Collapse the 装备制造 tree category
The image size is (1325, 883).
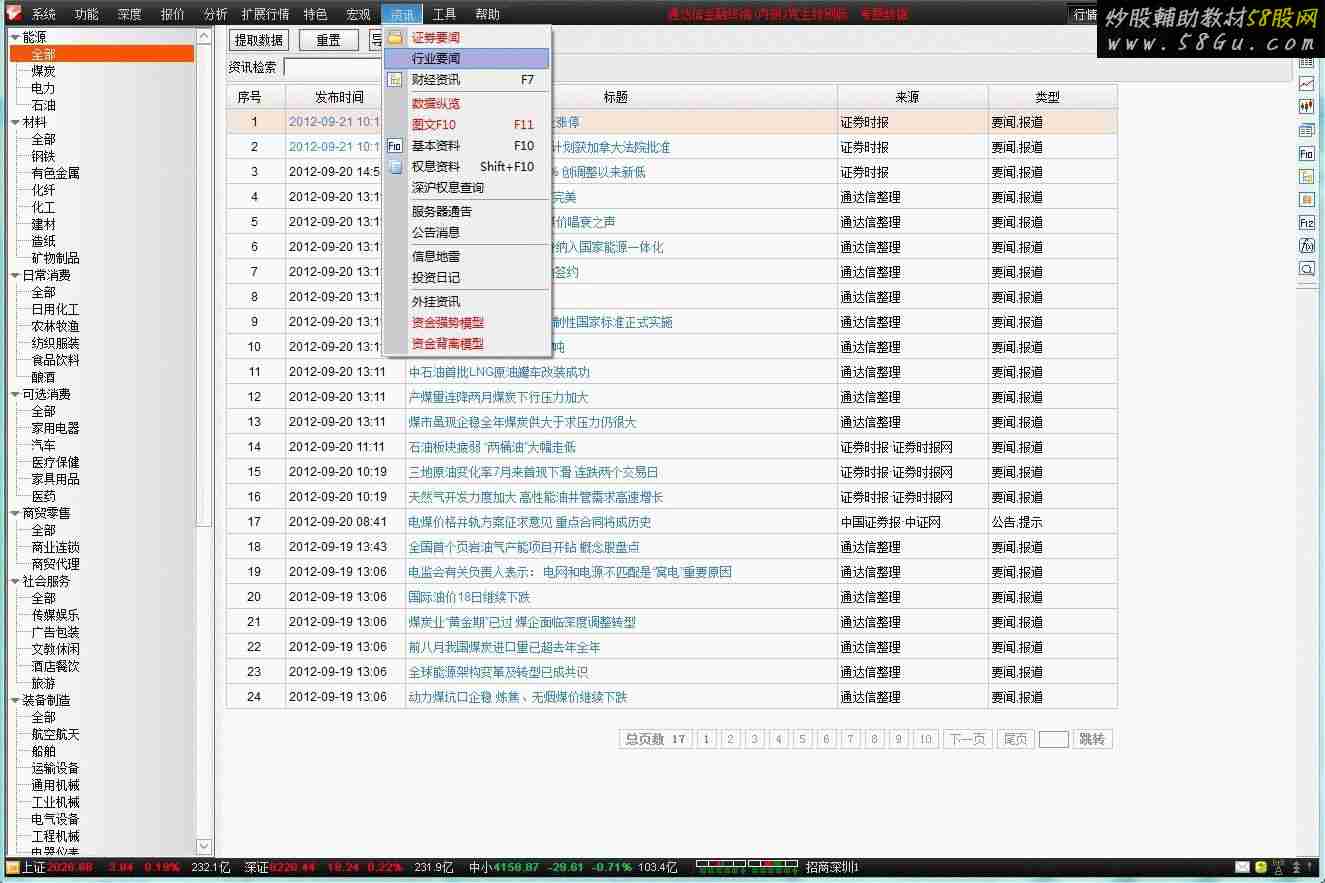(15, 700)
